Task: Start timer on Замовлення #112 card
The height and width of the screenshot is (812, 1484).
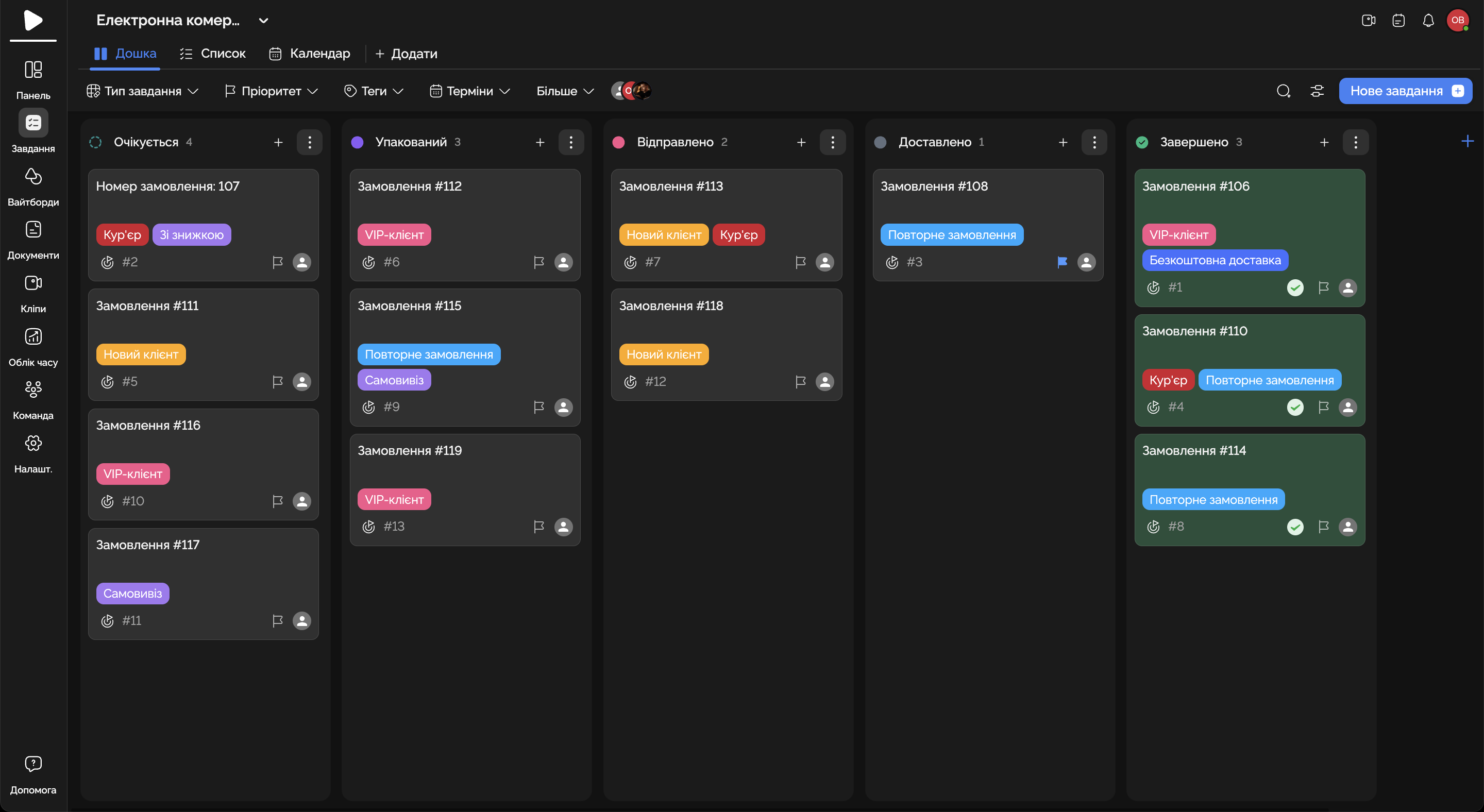Action: tap(369, 263)
